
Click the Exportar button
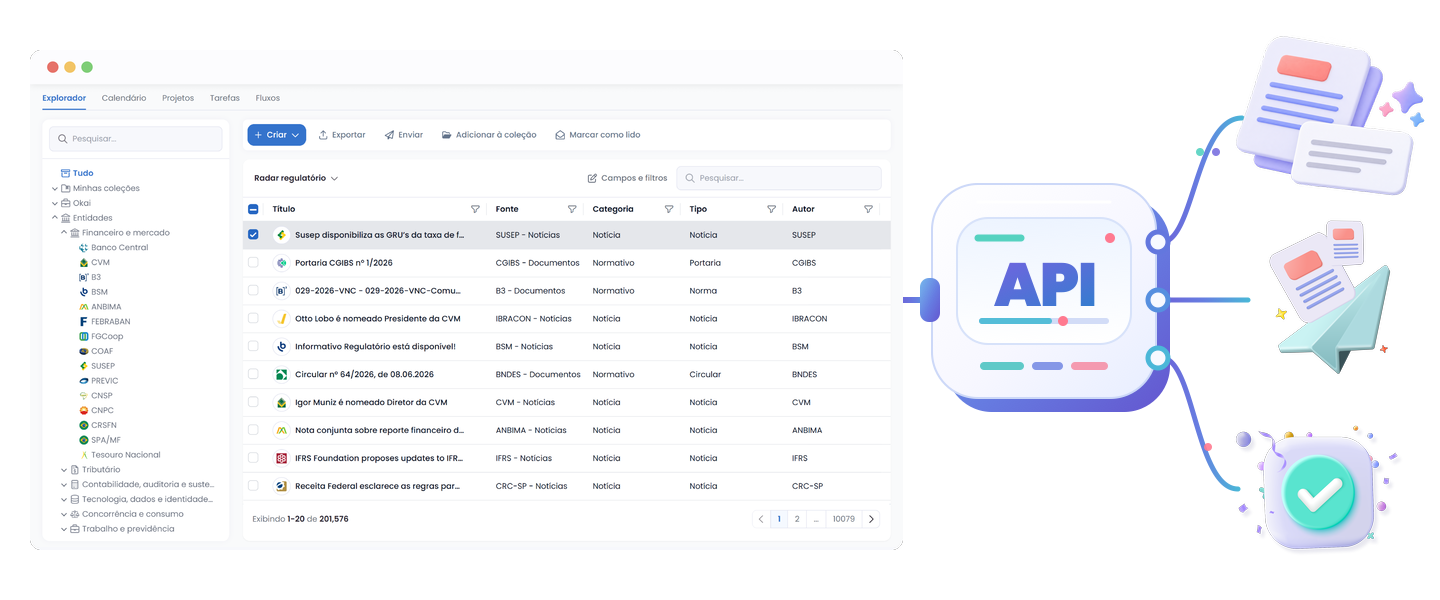342,135
